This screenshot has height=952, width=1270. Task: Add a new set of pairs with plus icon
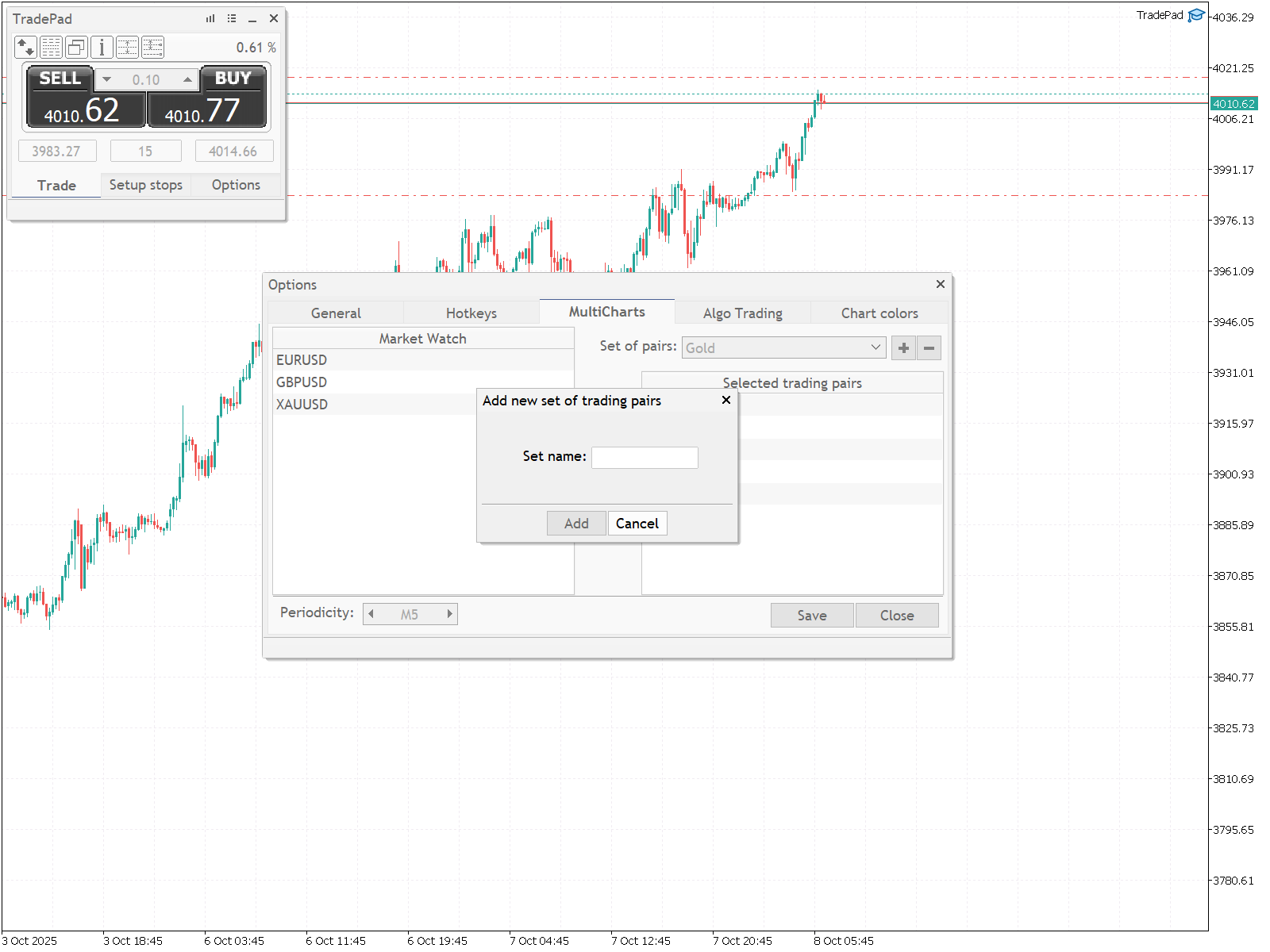click(903, 347)
